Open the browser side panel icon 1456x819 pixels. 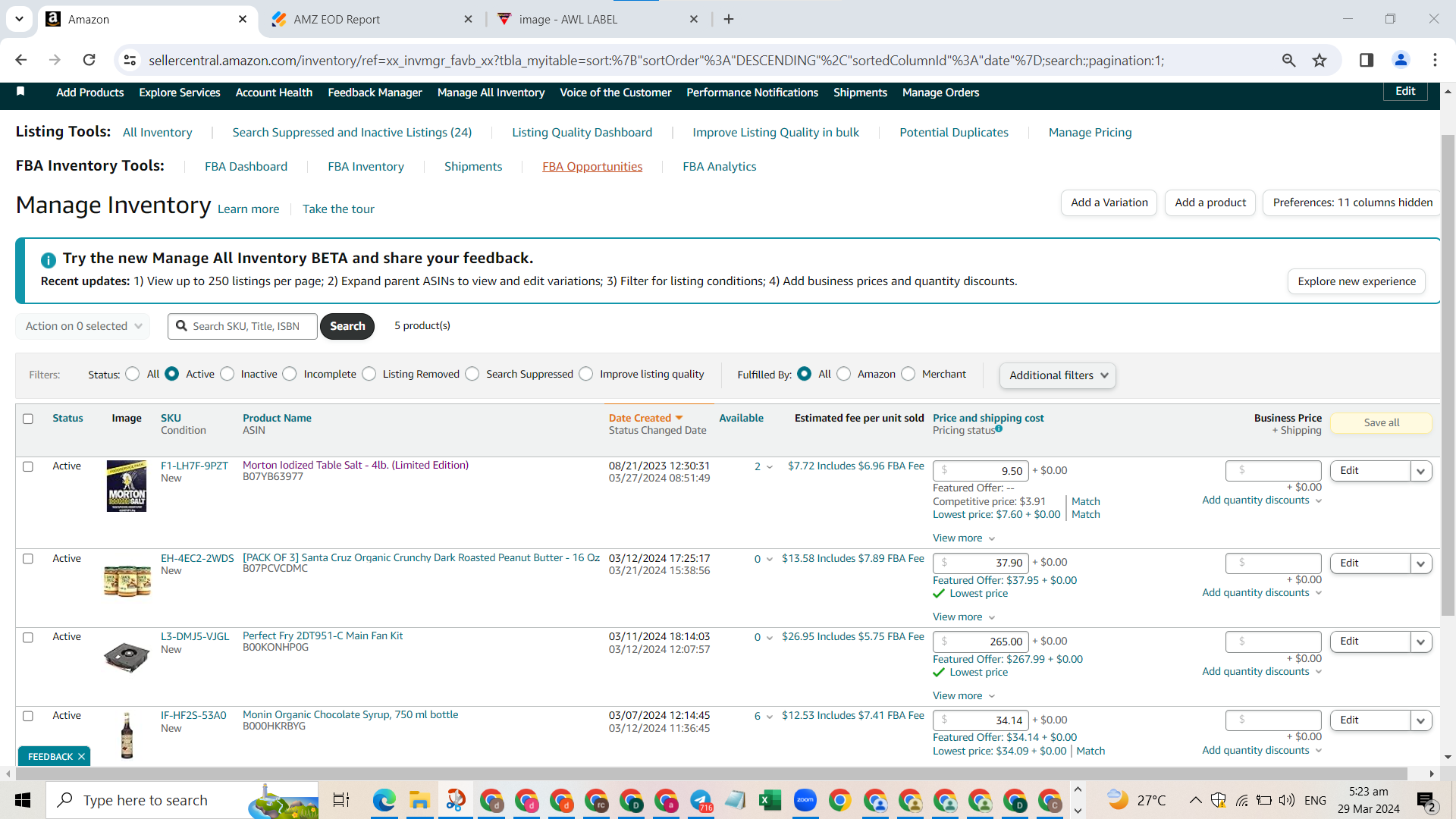1367,60
